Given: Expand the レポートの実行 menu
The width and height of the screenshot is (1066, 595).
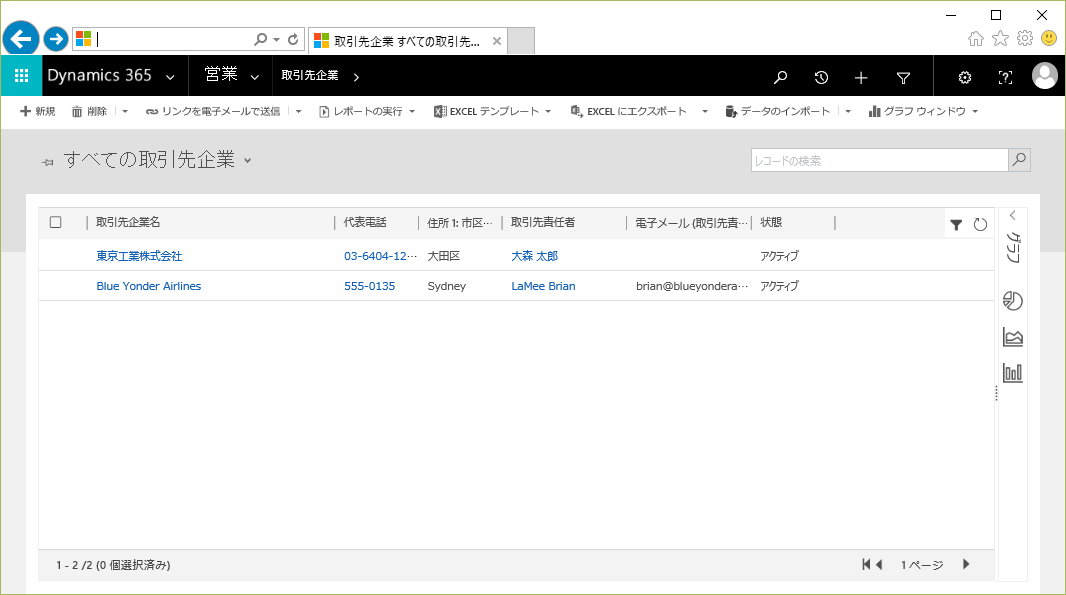Looking at the screenshot, I should point(412,112).
